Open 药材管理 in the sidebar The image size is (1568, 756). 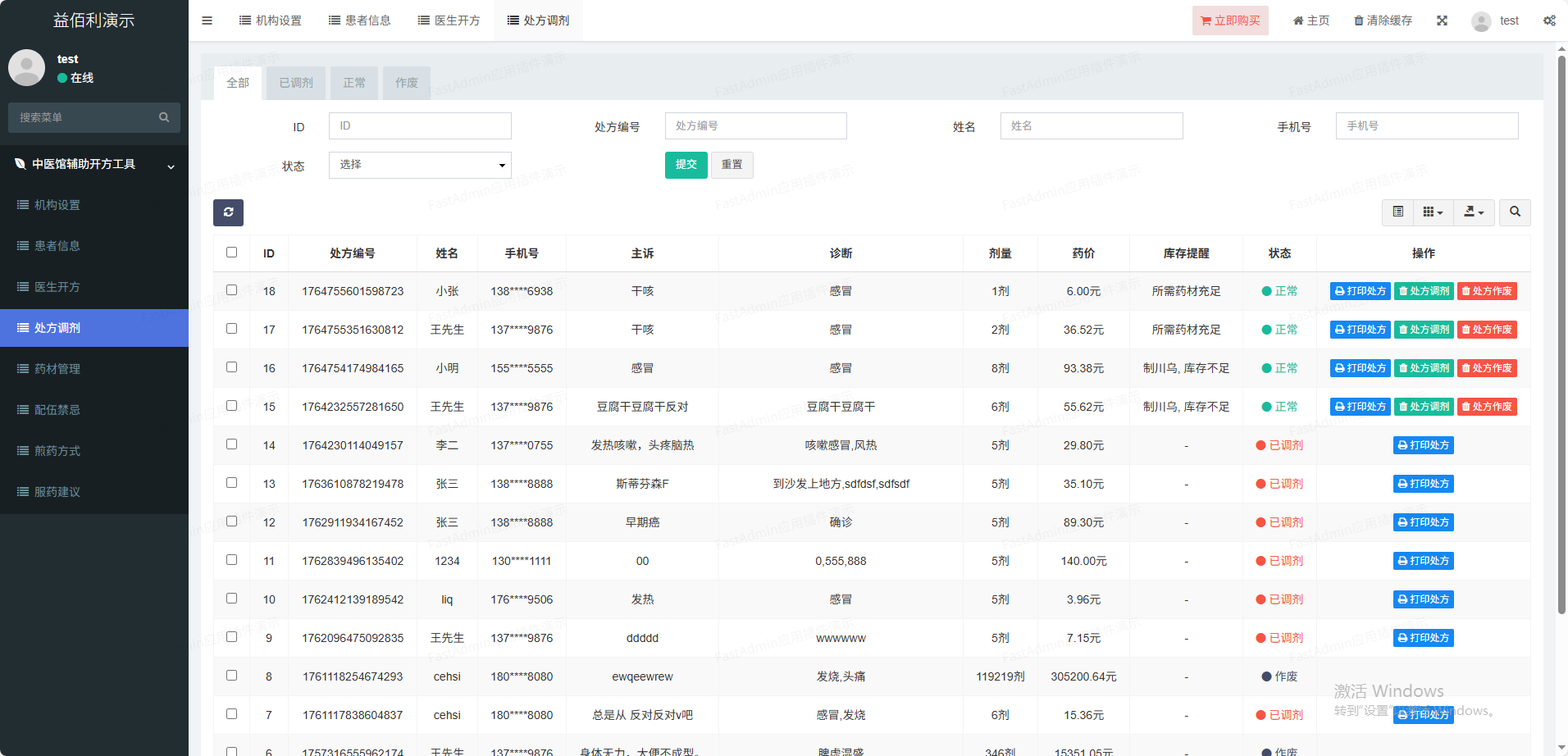[x=57, y=369]
